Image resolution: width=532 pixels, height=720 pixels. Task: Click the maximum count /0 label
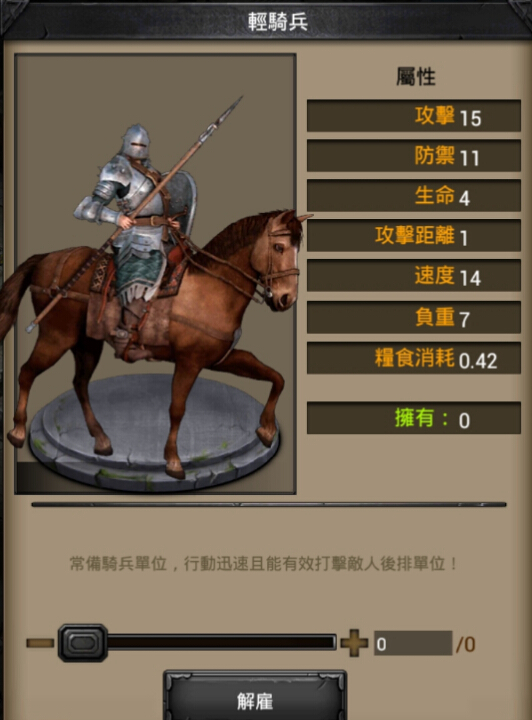(465, 644)
